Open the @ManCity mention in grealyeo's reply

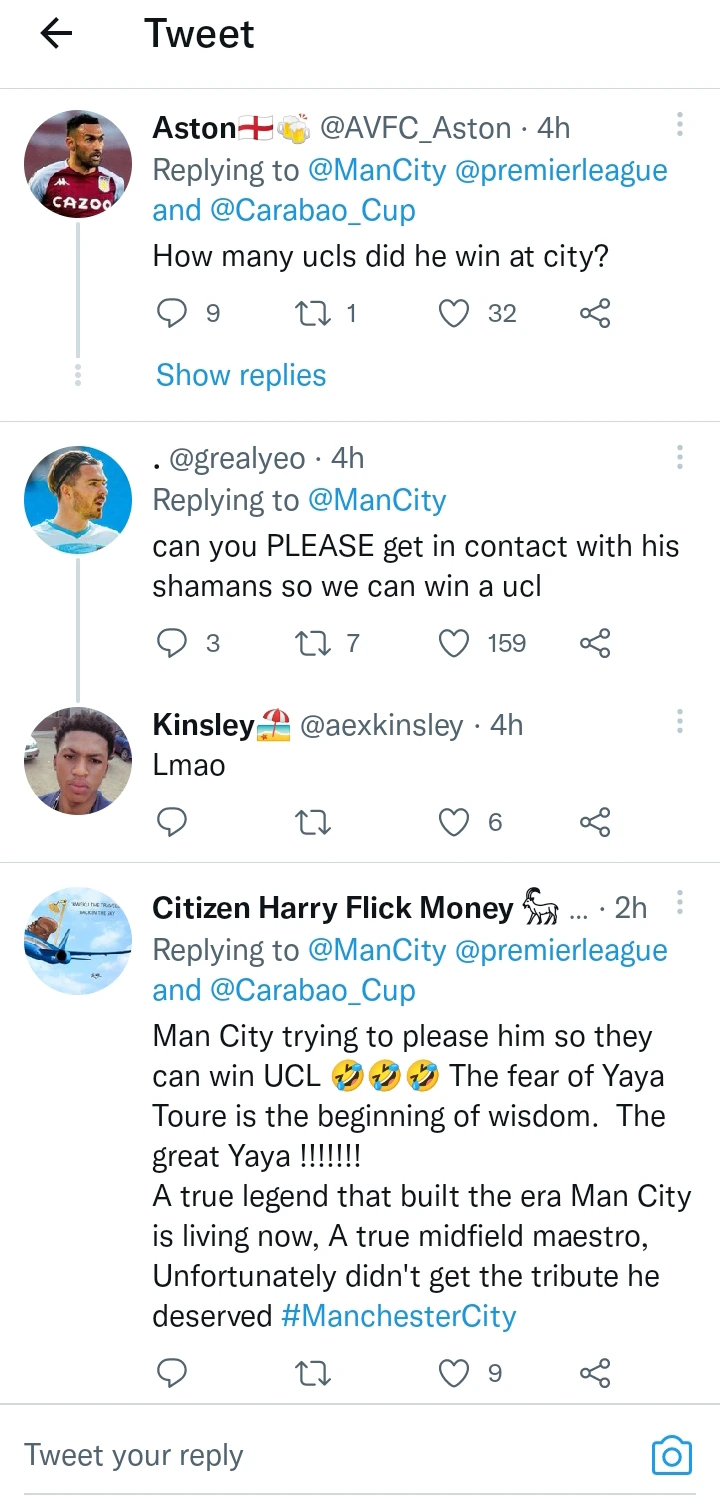[x=377, y=500]
